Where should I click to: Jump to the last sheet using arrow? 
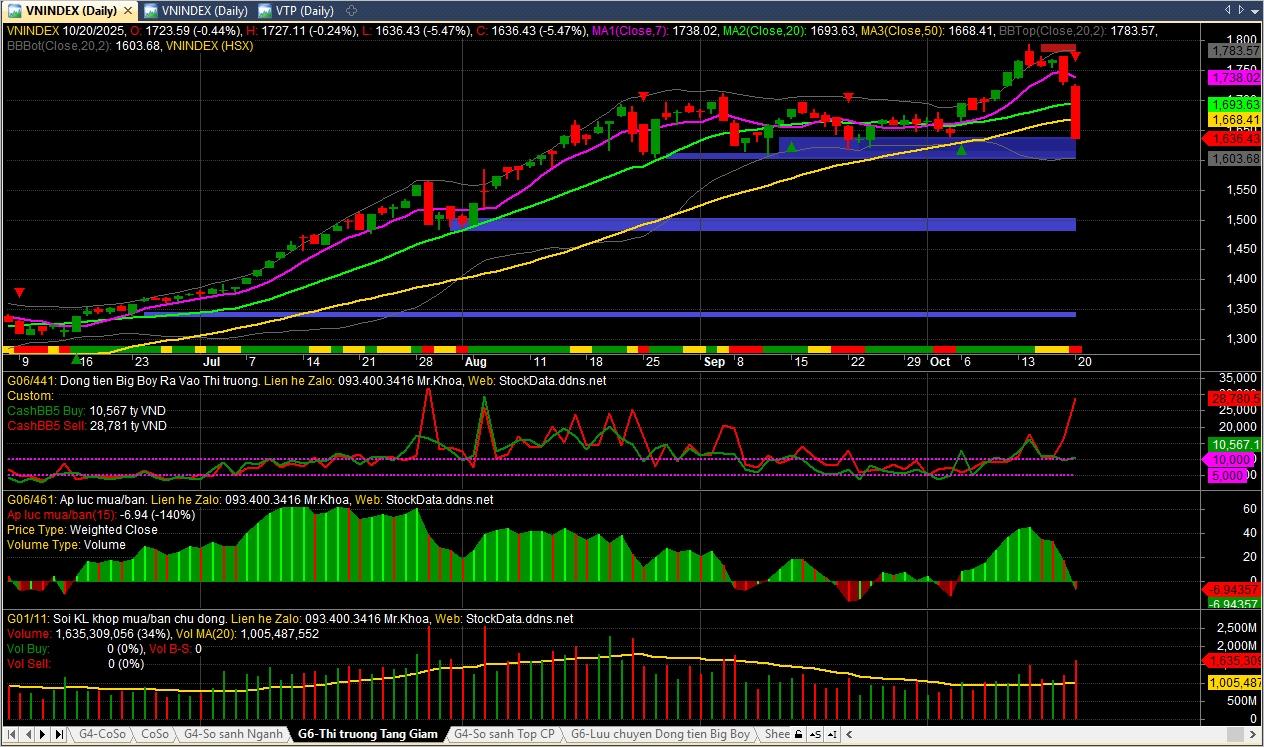[x=59, y=734]
